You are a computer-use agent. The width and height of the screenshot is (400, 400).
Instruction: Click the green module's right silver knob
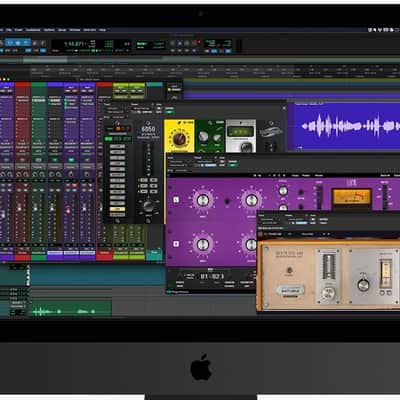217,138
